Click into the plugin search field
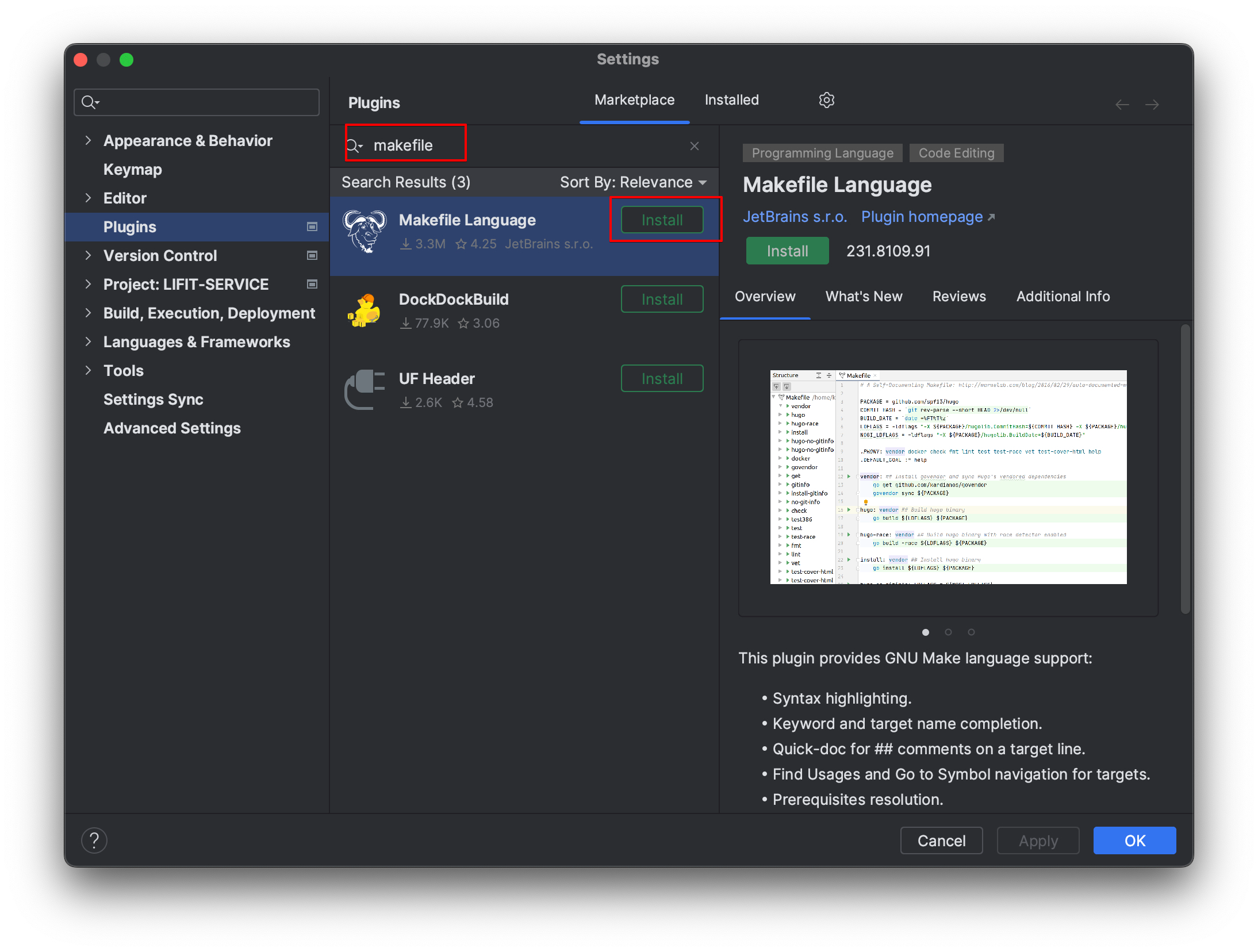The height and width of the screenshot is (952, 1258). 523,146
